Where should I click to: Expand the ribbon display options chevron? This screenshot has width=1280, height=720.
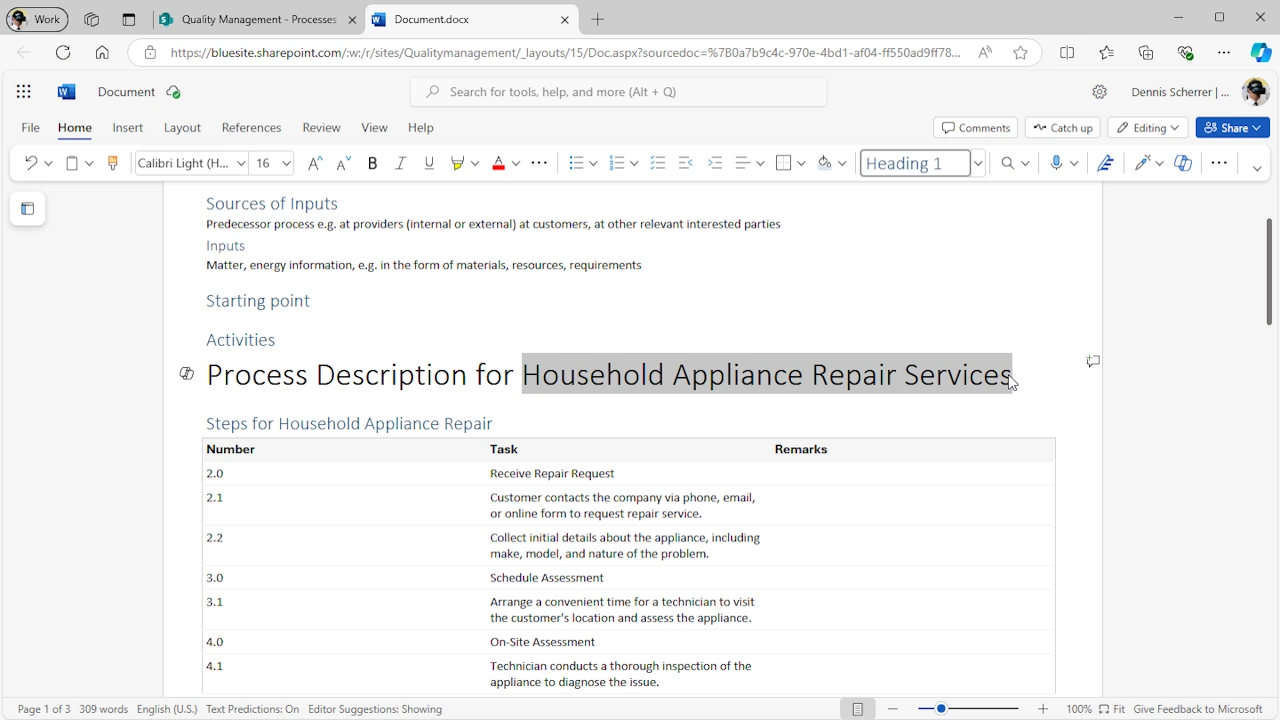(x=1257, y=168)
